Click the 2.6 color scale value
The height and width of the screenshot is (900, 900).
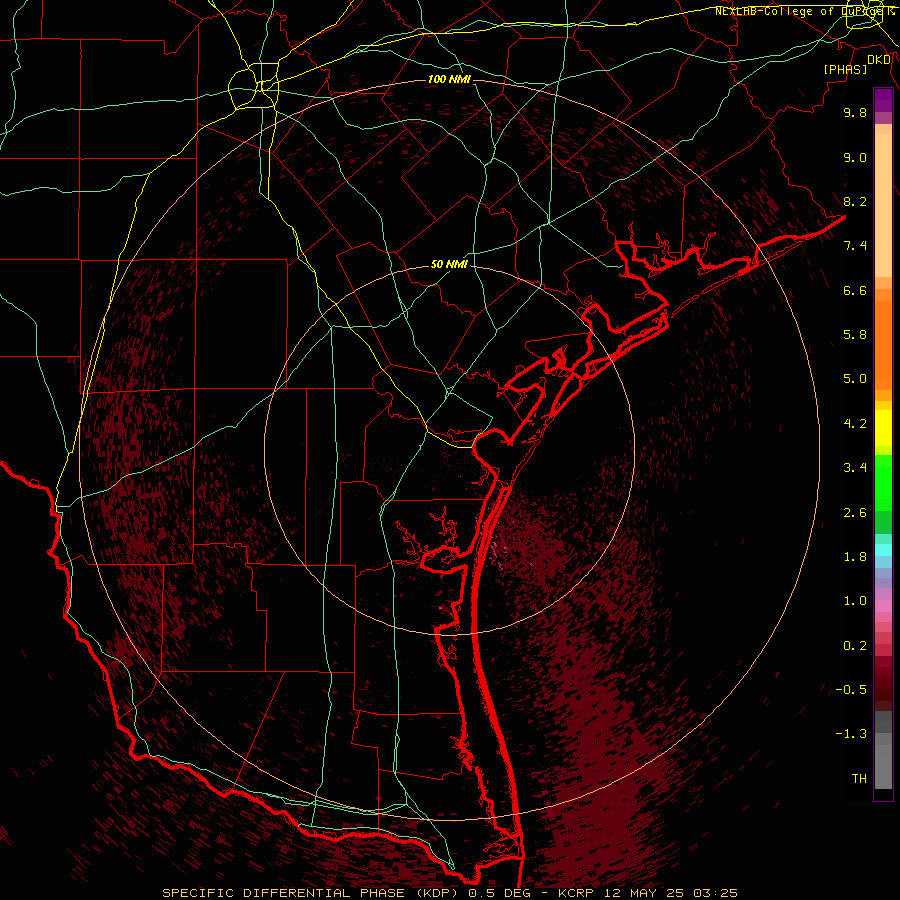pos(855,513)
